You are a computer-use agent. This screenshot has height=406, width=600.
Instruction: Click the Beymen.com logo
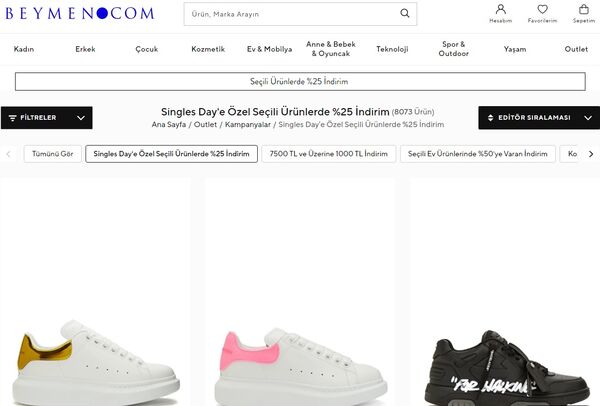point(77,14)
